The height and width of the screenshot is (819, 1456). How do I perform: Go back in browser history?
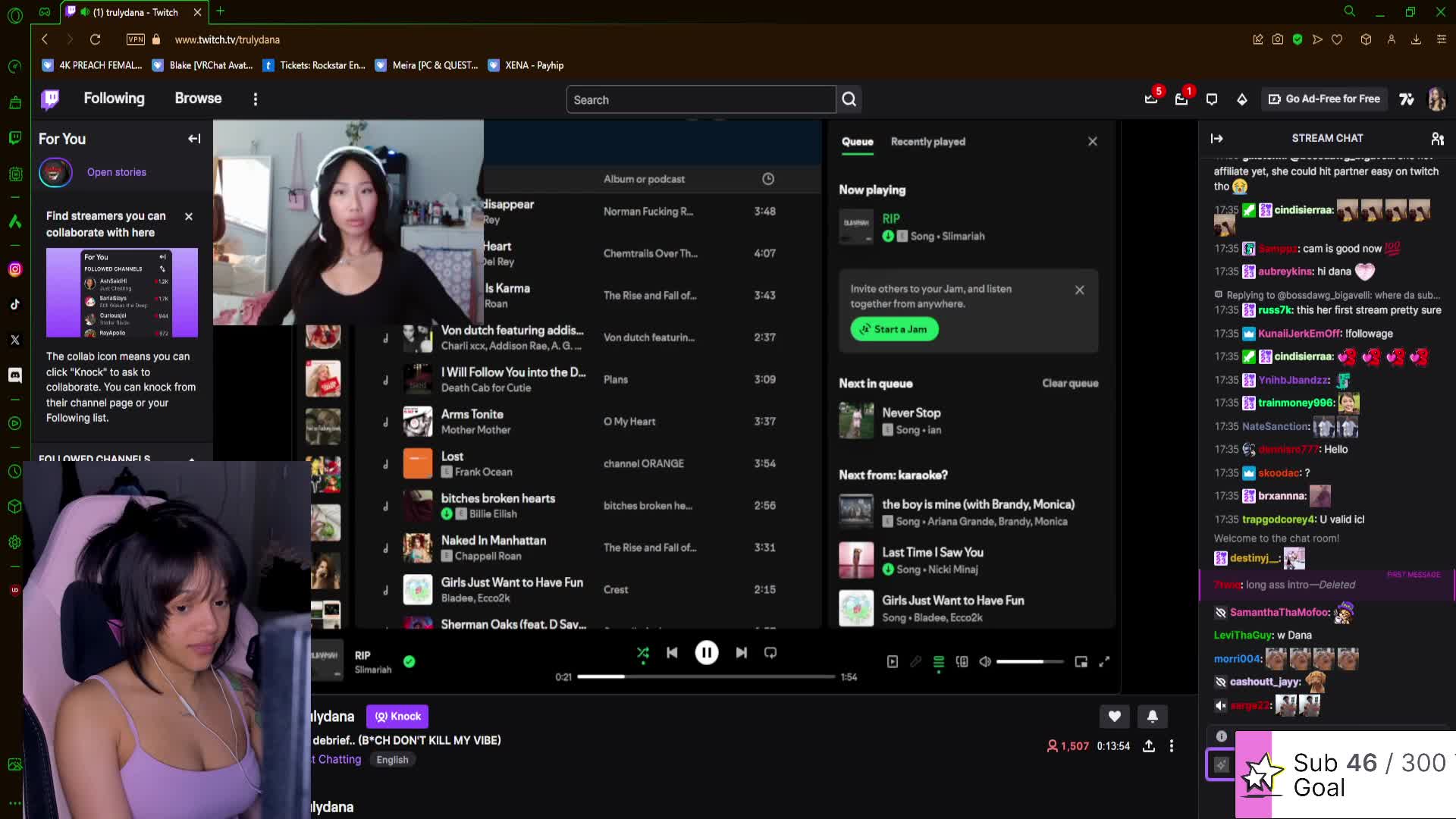(45, 39)
